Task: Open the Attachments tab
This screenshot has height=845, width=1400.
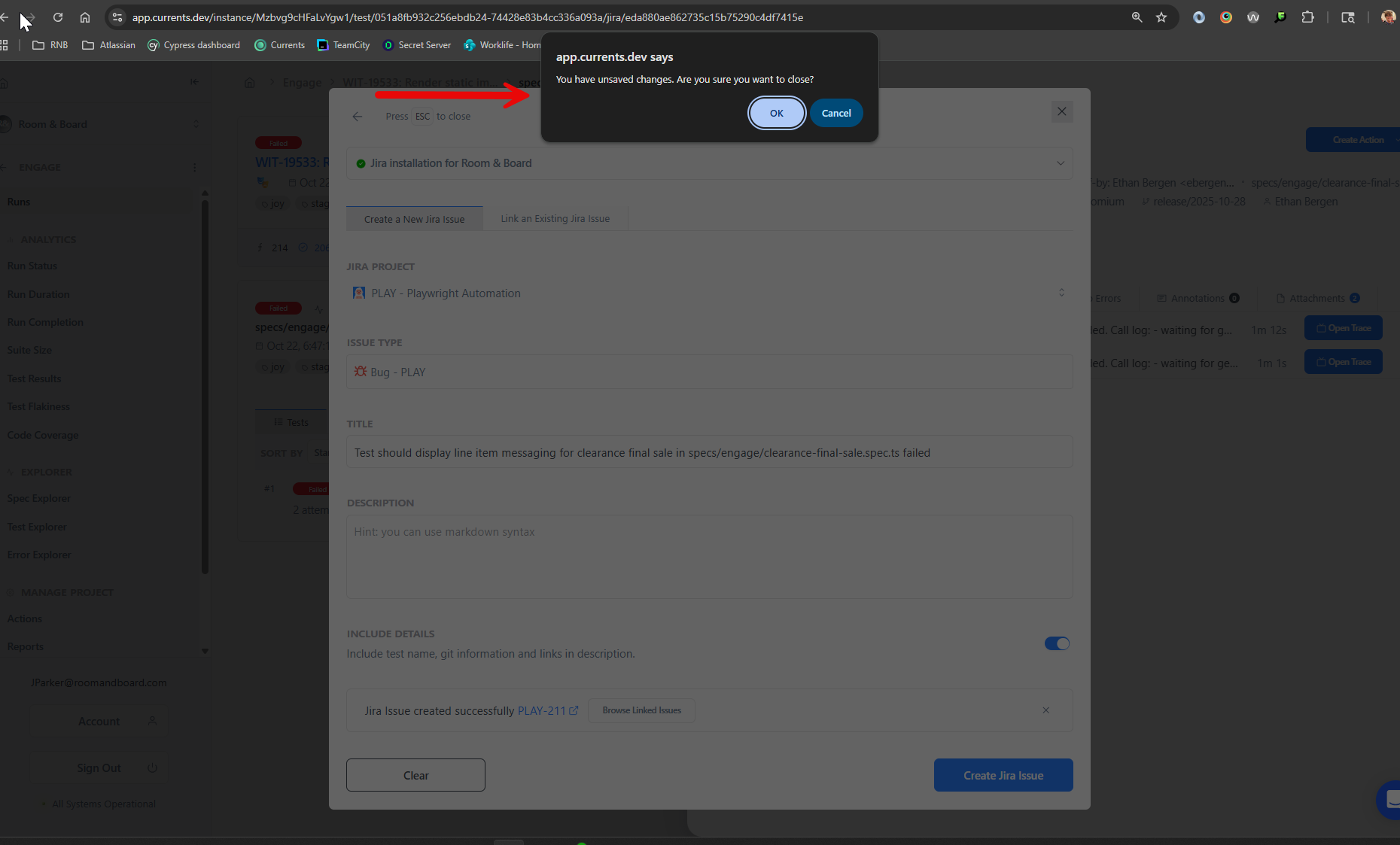Action: click(1317, 299)
